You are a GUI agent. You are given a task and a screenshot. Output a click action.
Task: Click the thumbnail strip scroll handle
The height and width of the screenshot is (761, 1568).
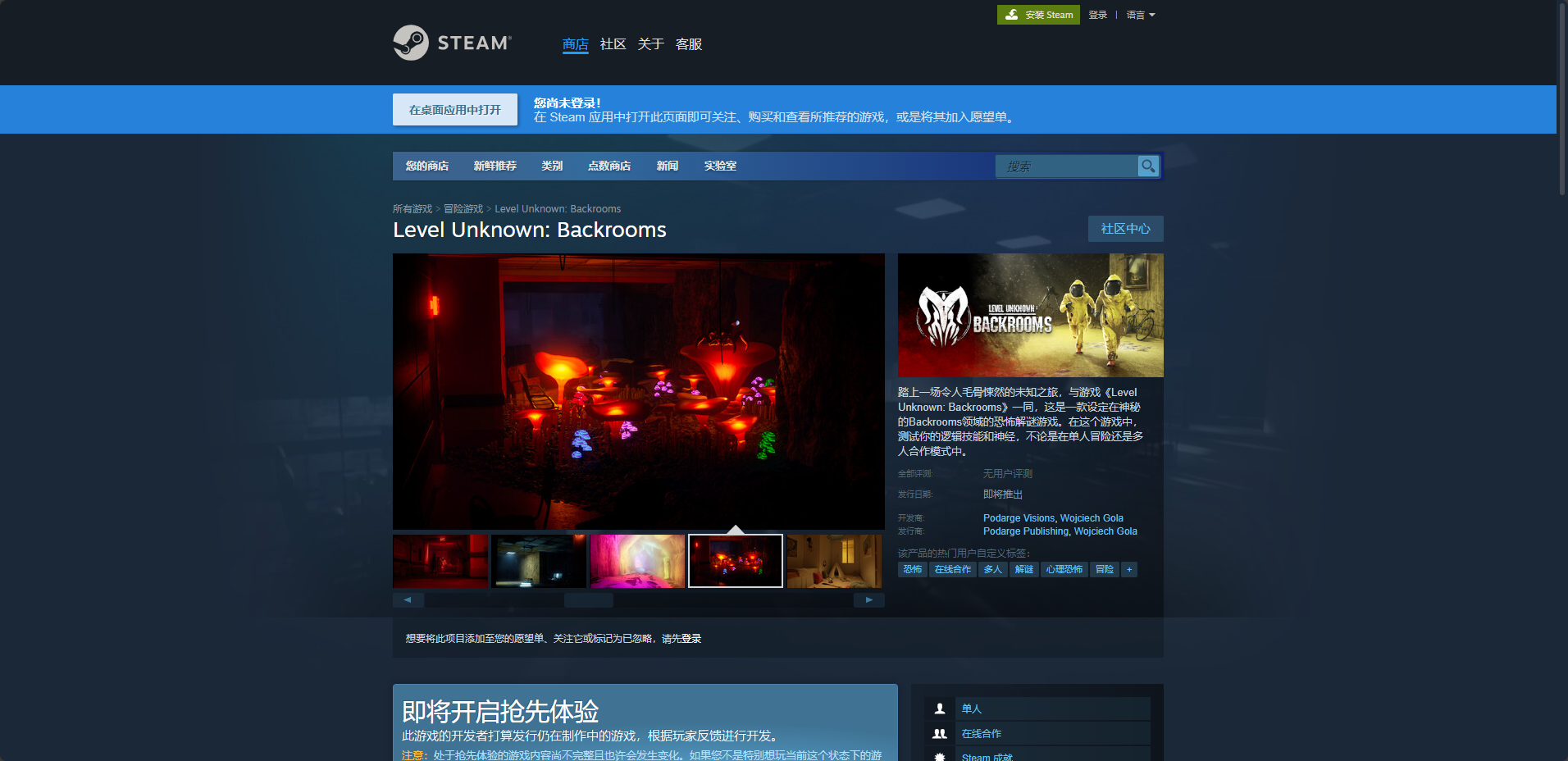coord(588,599)
